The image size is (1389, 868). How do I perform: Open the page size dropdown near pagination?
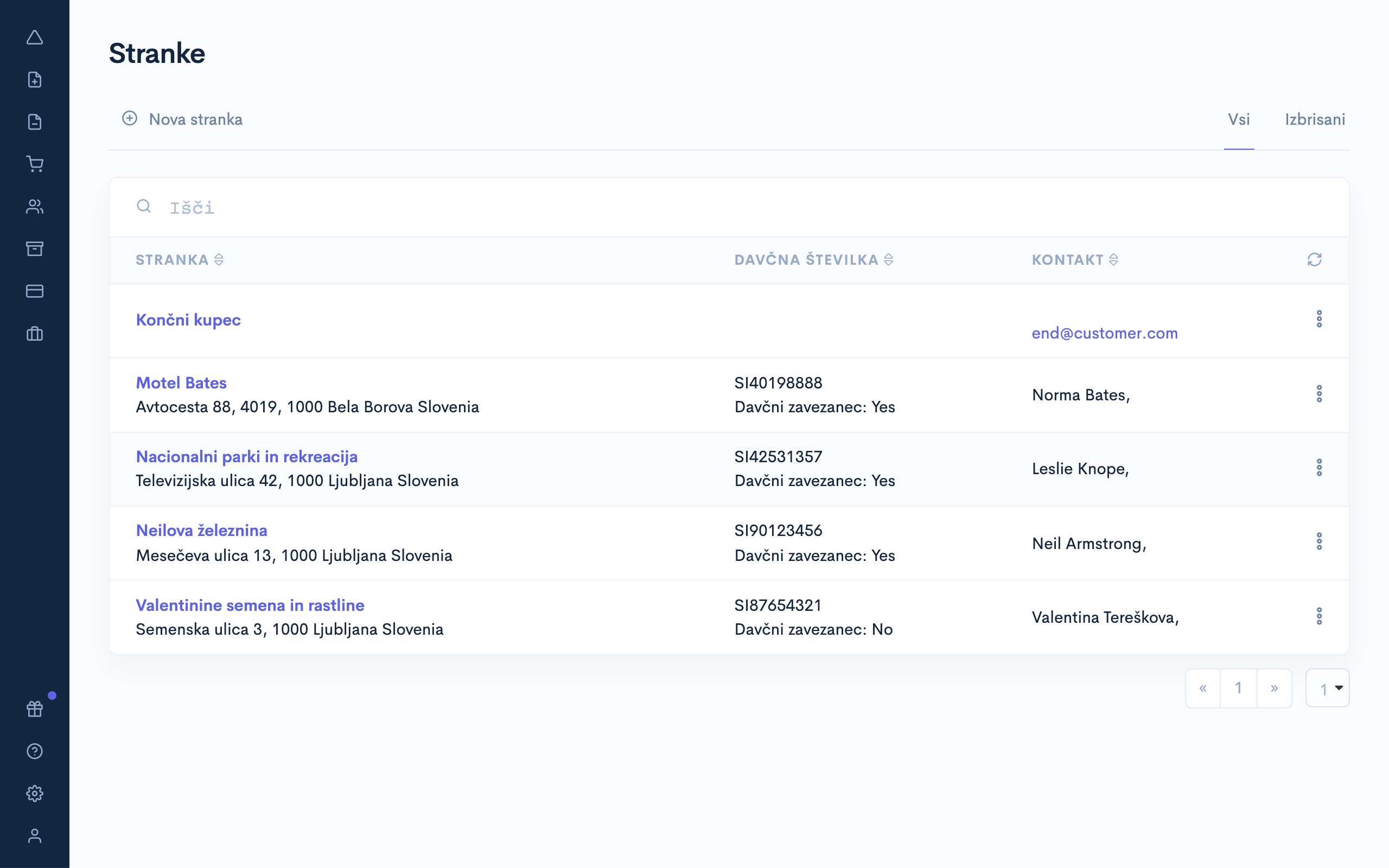click(x=1328, y=688)
